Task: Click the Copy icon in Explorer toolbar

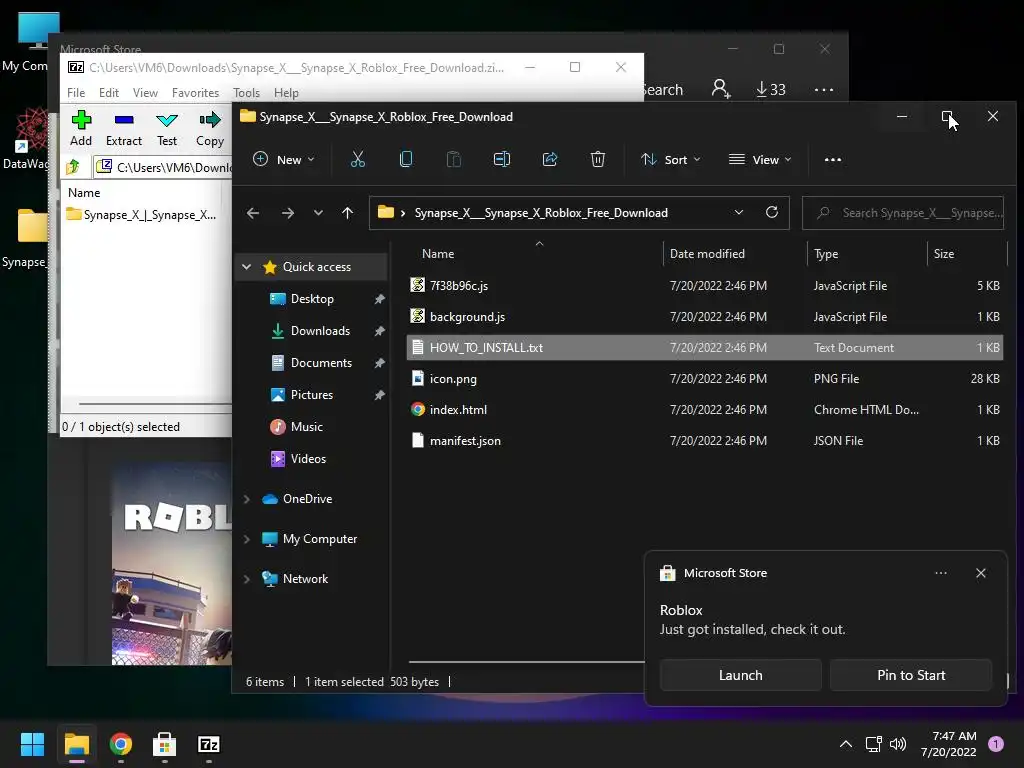Action: coord(406,159)
